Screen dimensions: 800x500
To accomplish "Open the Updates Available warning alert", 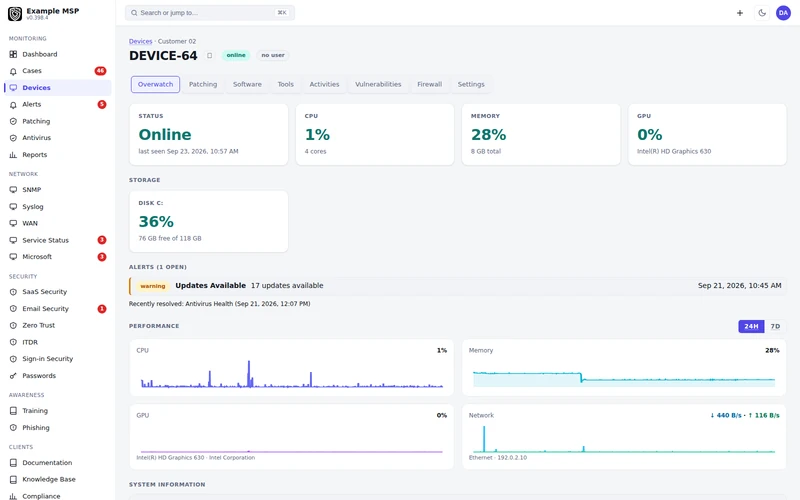I will click(x=457, y=286).
